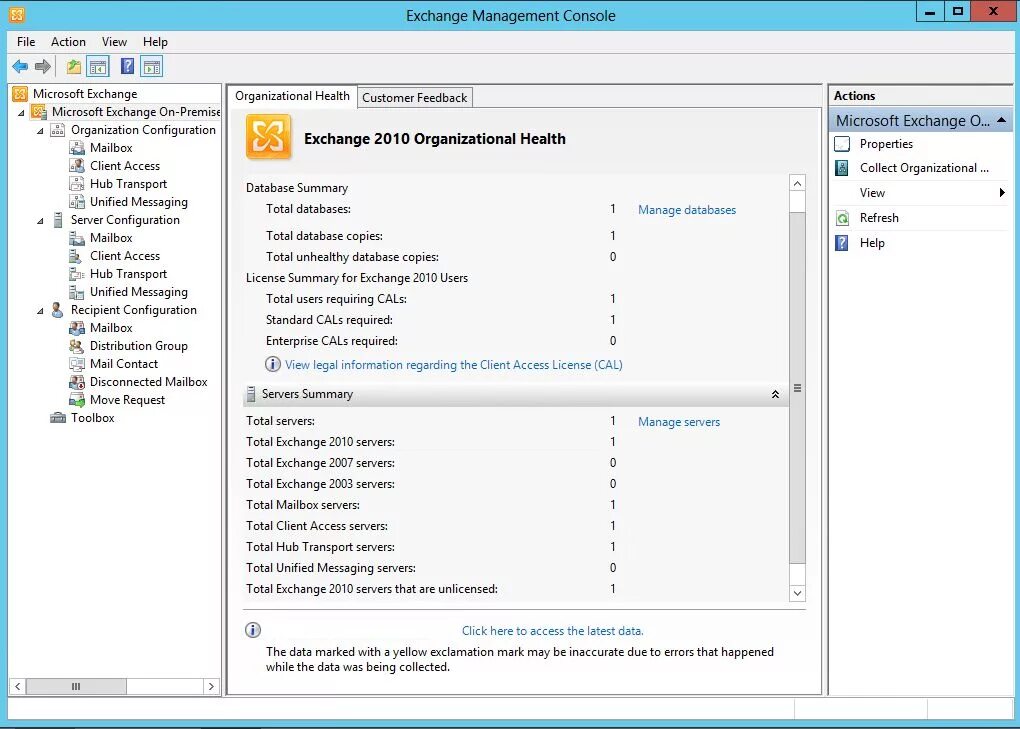The height and width of the screenshot is (729, 1020).
Task: Click the Disconnected Mailbox tree icon
Action: pos(77,382)
